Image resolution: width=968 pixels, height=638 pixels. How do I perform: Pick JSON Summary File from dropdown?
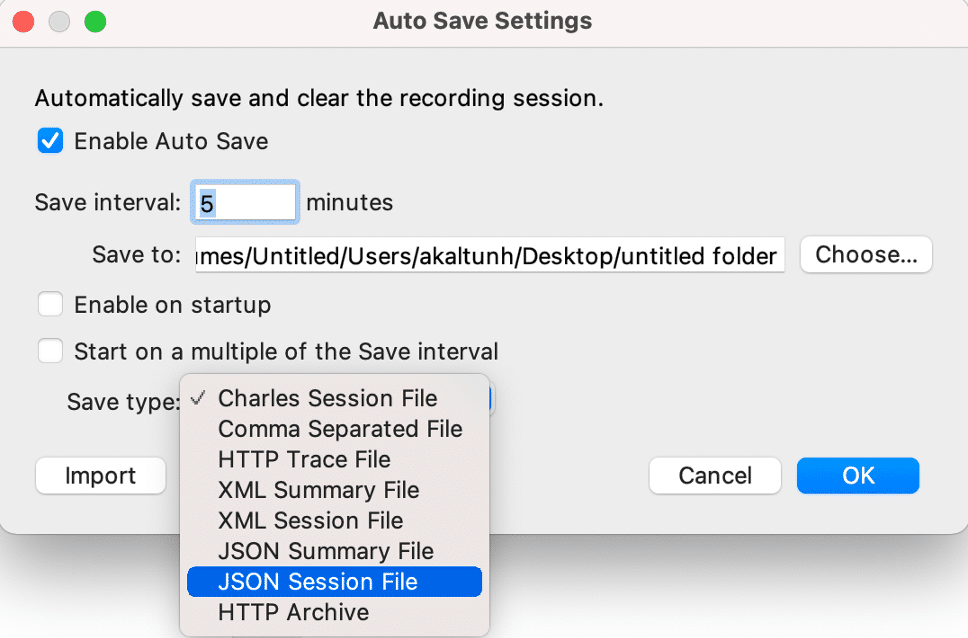coord(325,551)
